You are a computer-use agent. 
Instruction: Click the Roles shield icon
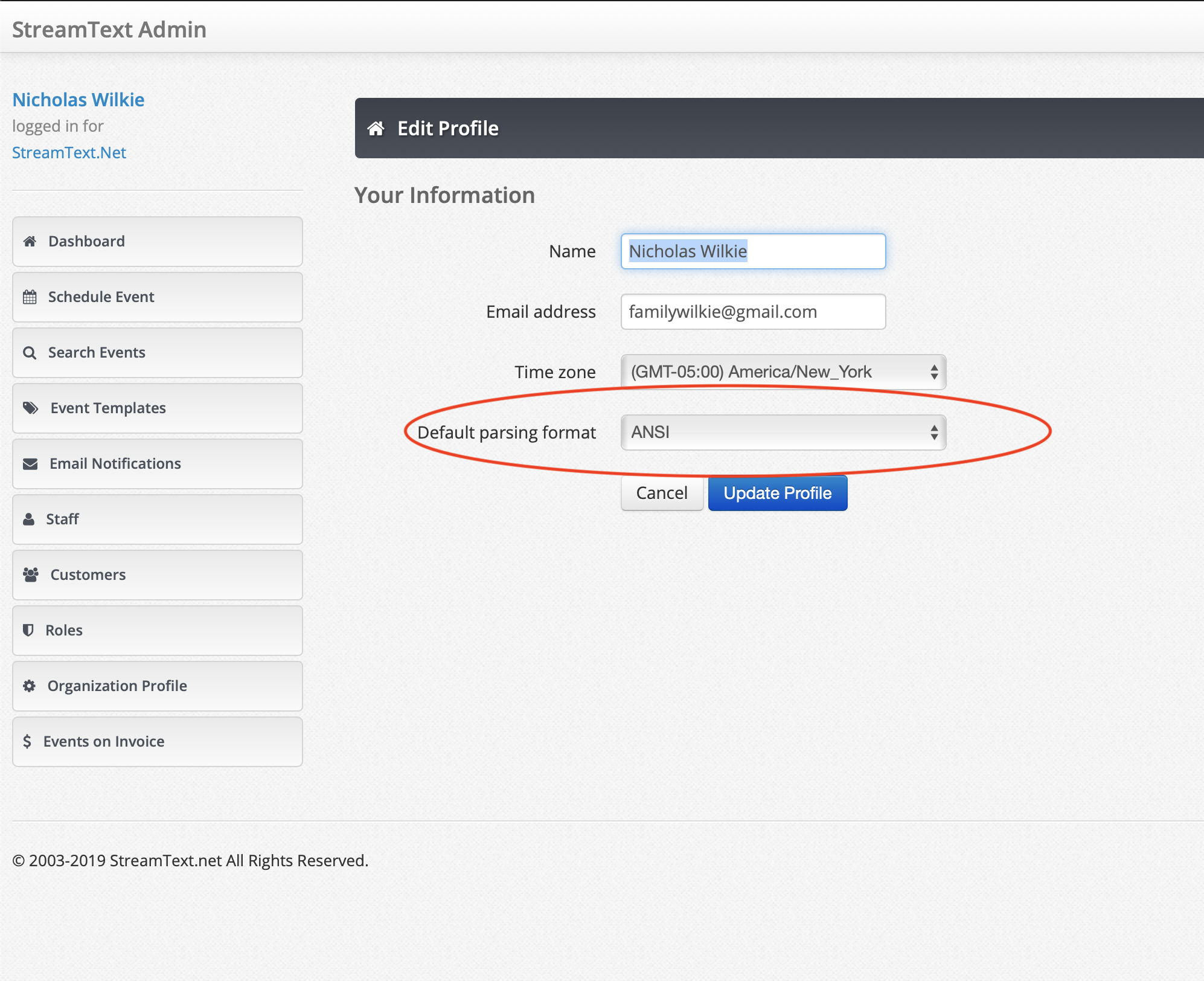[28, 631]
